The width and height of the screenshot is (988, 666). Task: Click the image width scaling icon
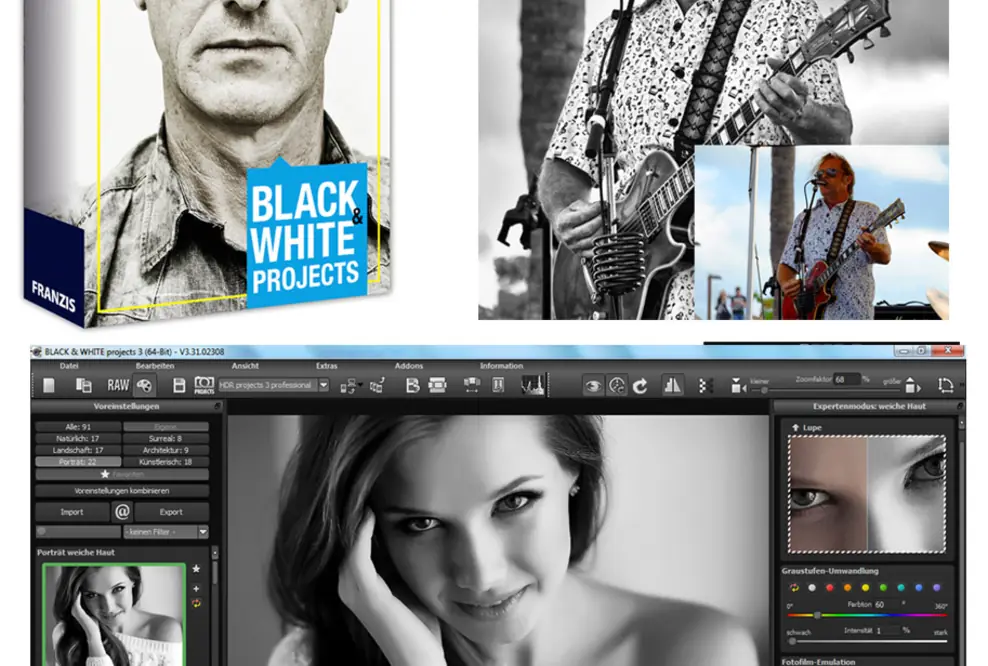471,385
